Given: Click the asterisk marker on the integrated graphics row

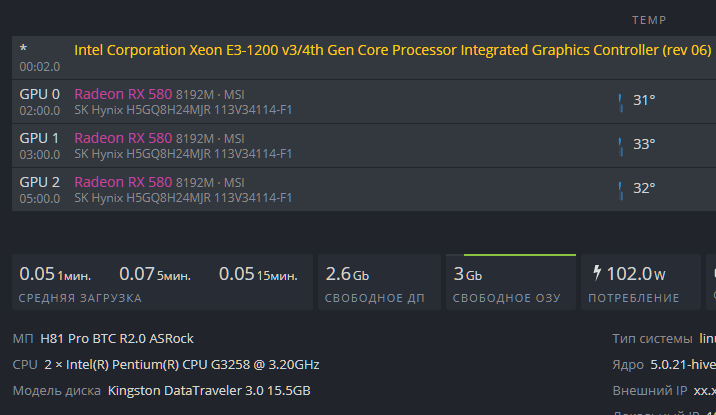Looking at the screenshot, I should [23, 49].
